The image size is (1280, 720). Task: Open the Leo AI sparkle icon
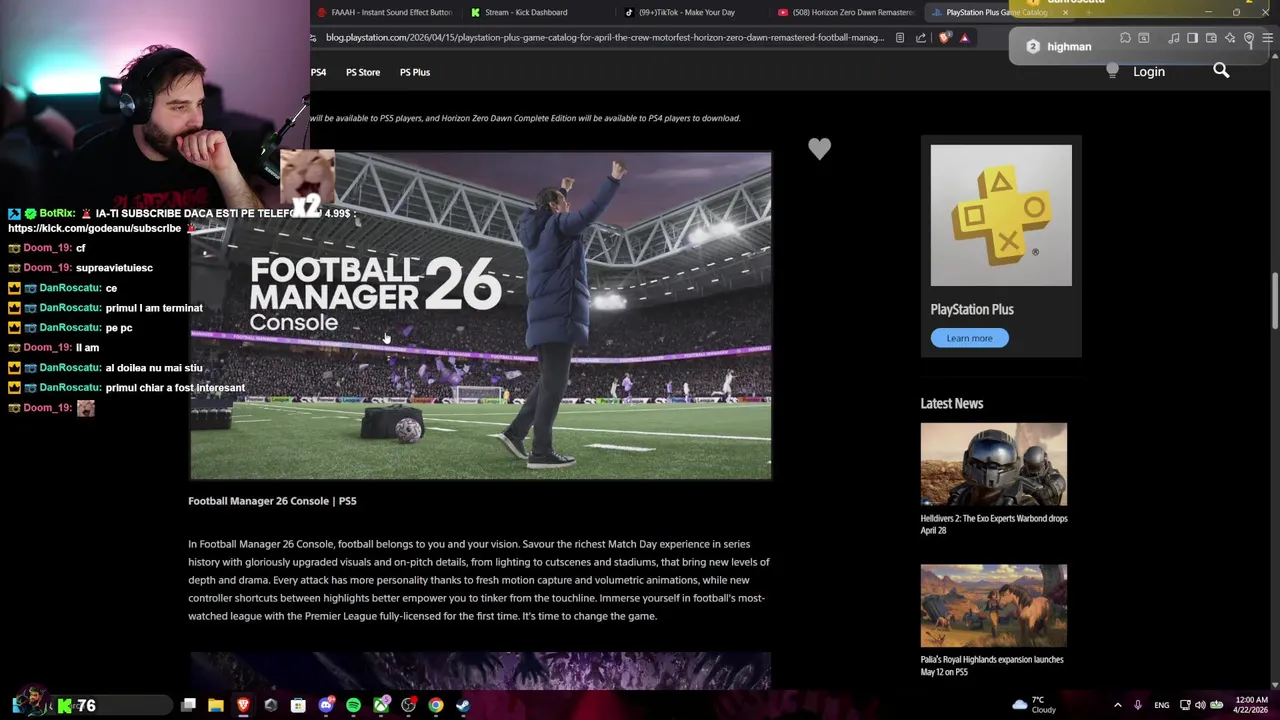click(x=1230, y=38)
